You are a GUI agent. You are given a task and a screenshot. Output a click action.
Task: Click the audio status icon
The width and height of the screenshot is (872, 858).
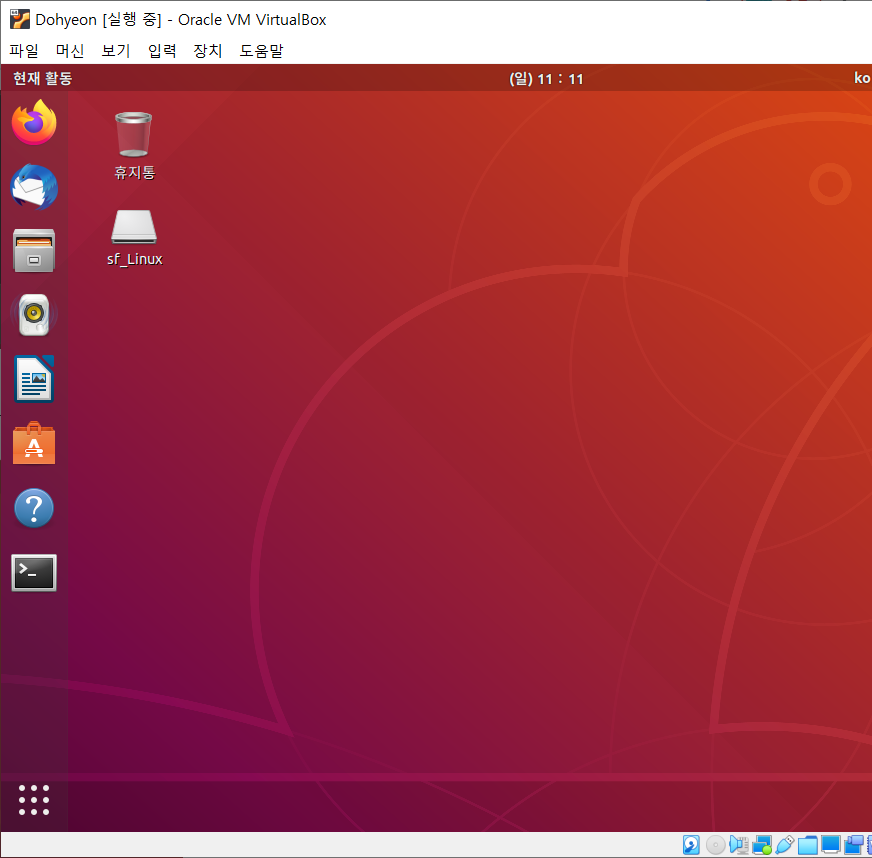point(739,845)
